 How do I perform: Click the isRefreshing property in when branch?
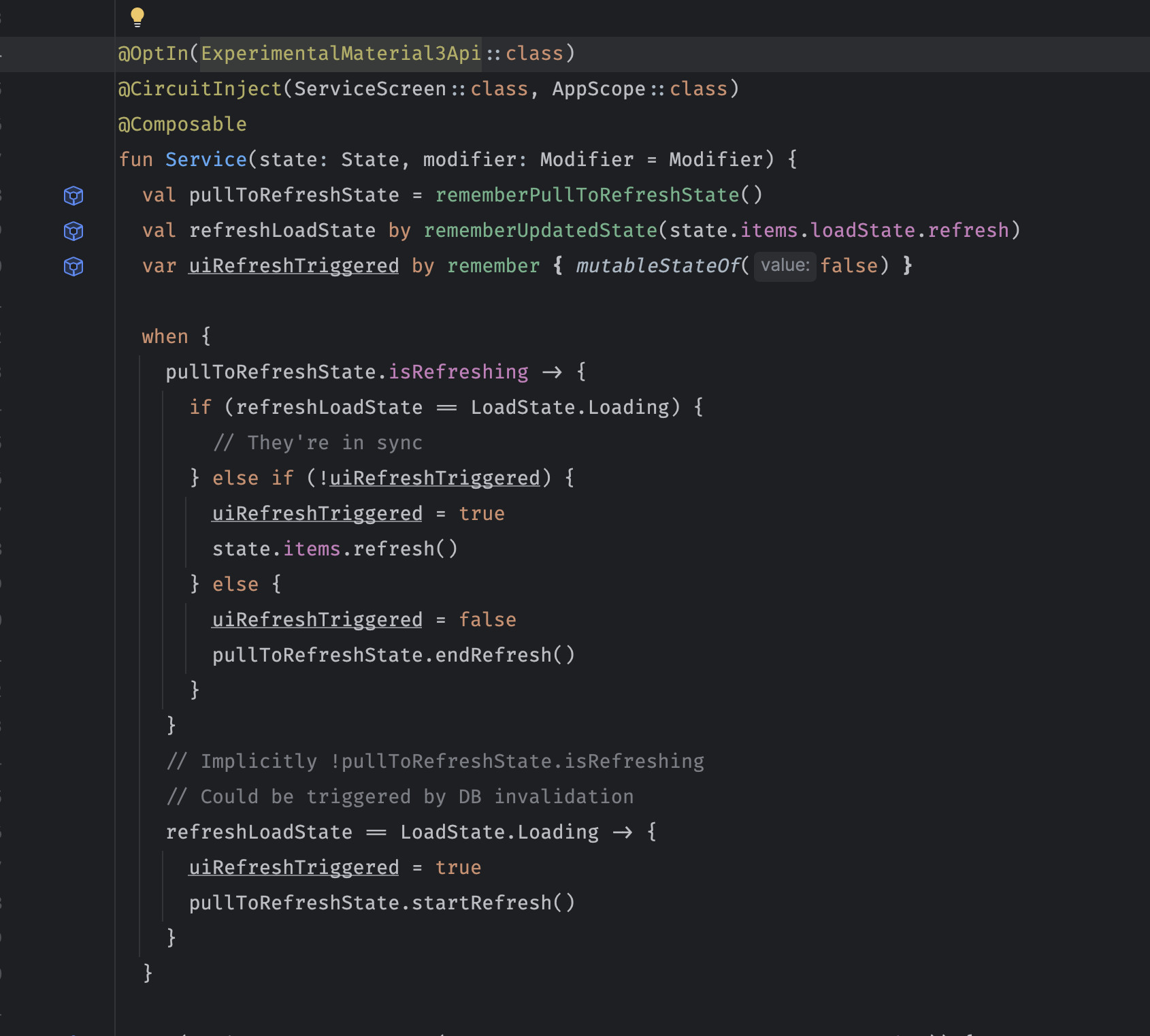pyautogui.click(x=458, y=372)
